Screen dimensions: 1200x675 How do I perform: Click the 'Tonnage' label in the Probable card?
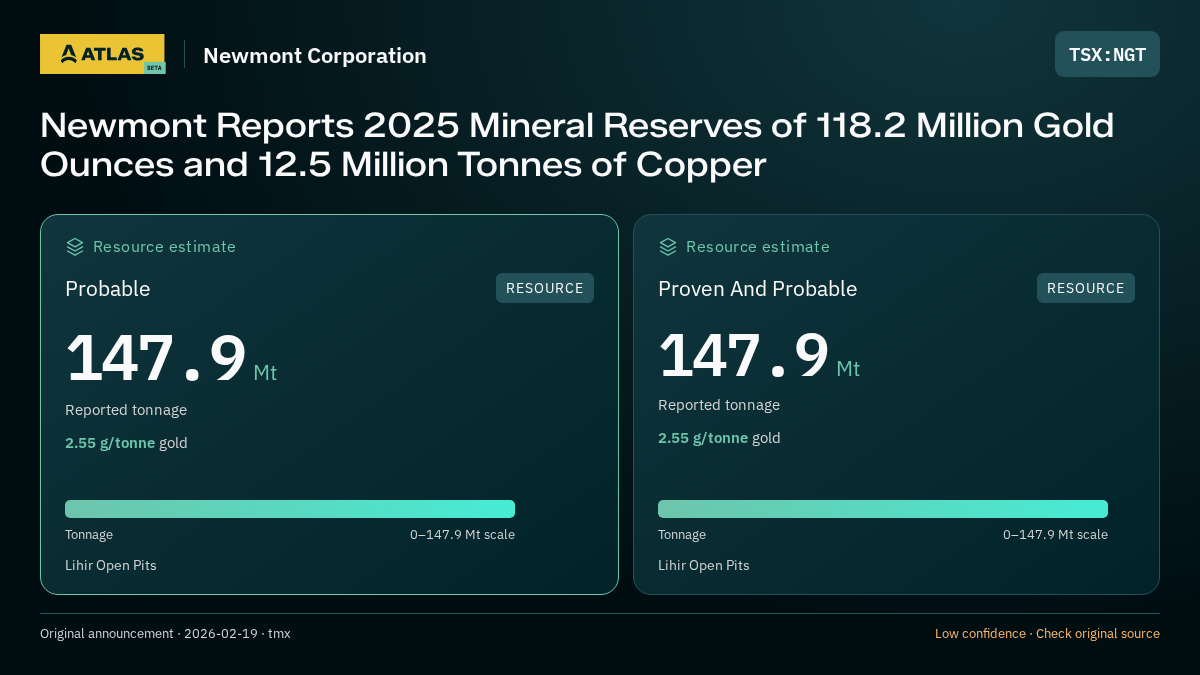89,535
